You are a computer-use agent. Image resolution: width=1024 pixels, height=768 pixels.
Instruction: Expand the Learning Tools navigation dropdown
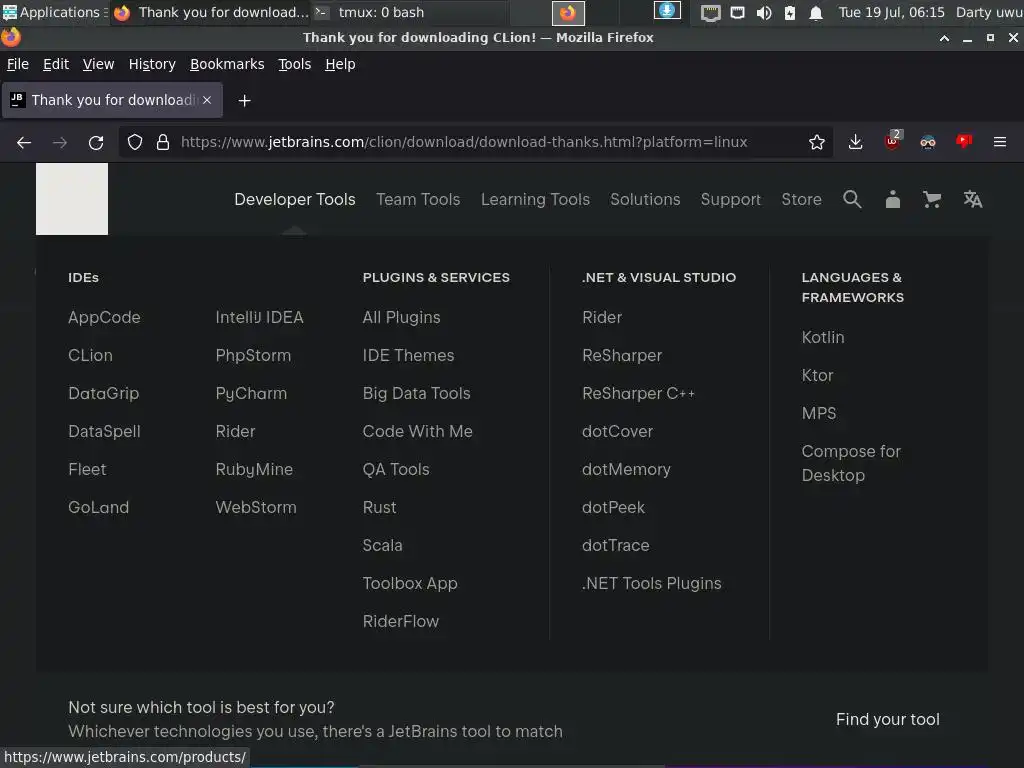(x=535, y=199)
